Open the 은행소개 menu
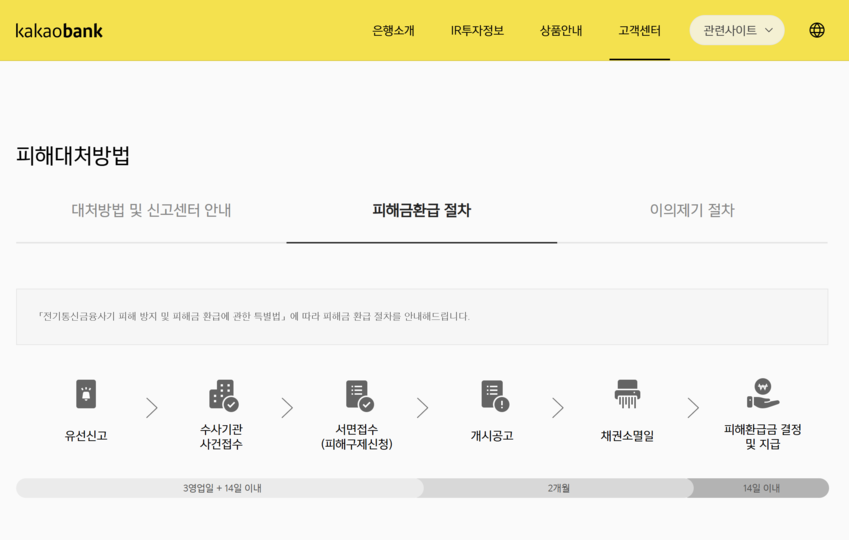 393,30
